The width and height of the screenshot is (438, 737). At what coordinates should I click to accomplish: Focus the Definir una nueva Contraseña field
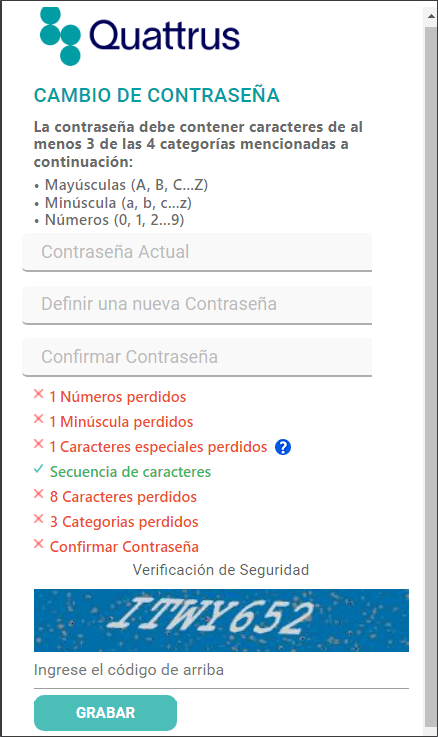[x=197, y=304]
